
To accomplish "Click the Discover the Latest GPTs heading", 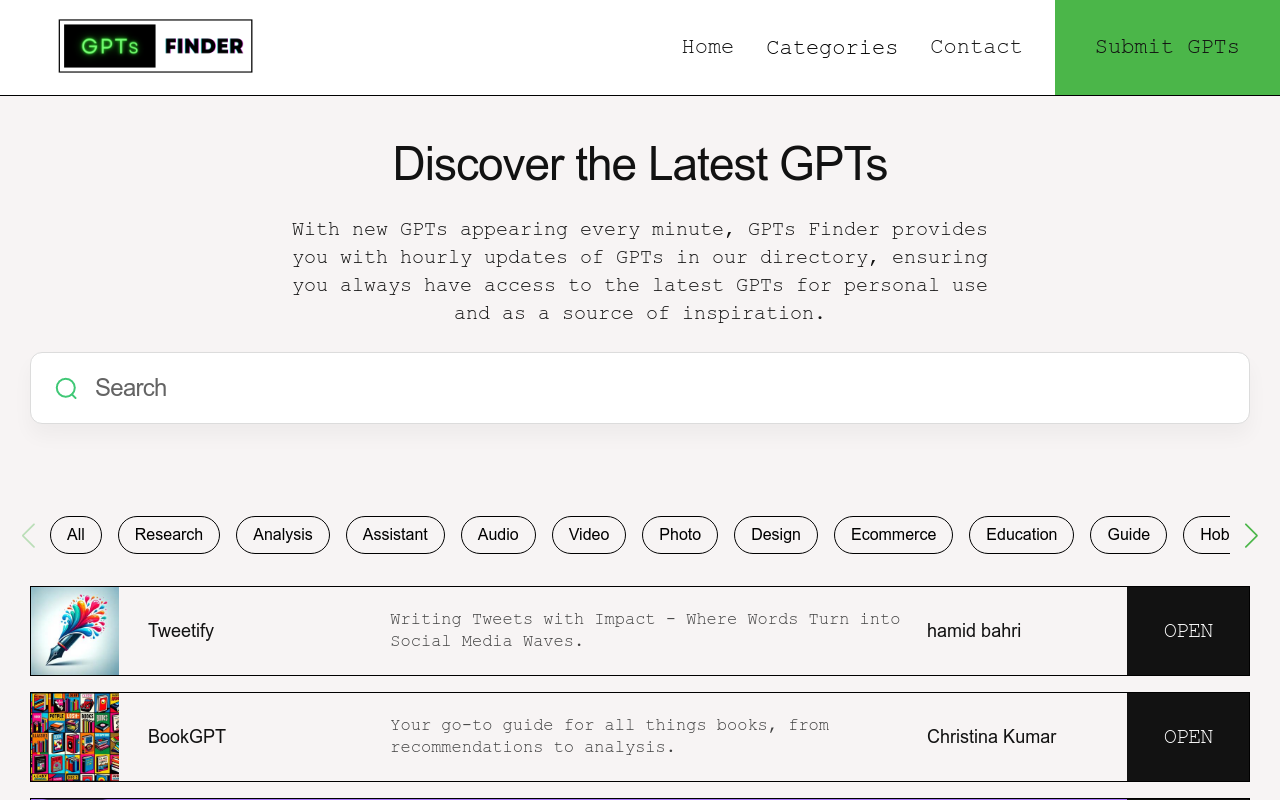I will click(640, 164).
